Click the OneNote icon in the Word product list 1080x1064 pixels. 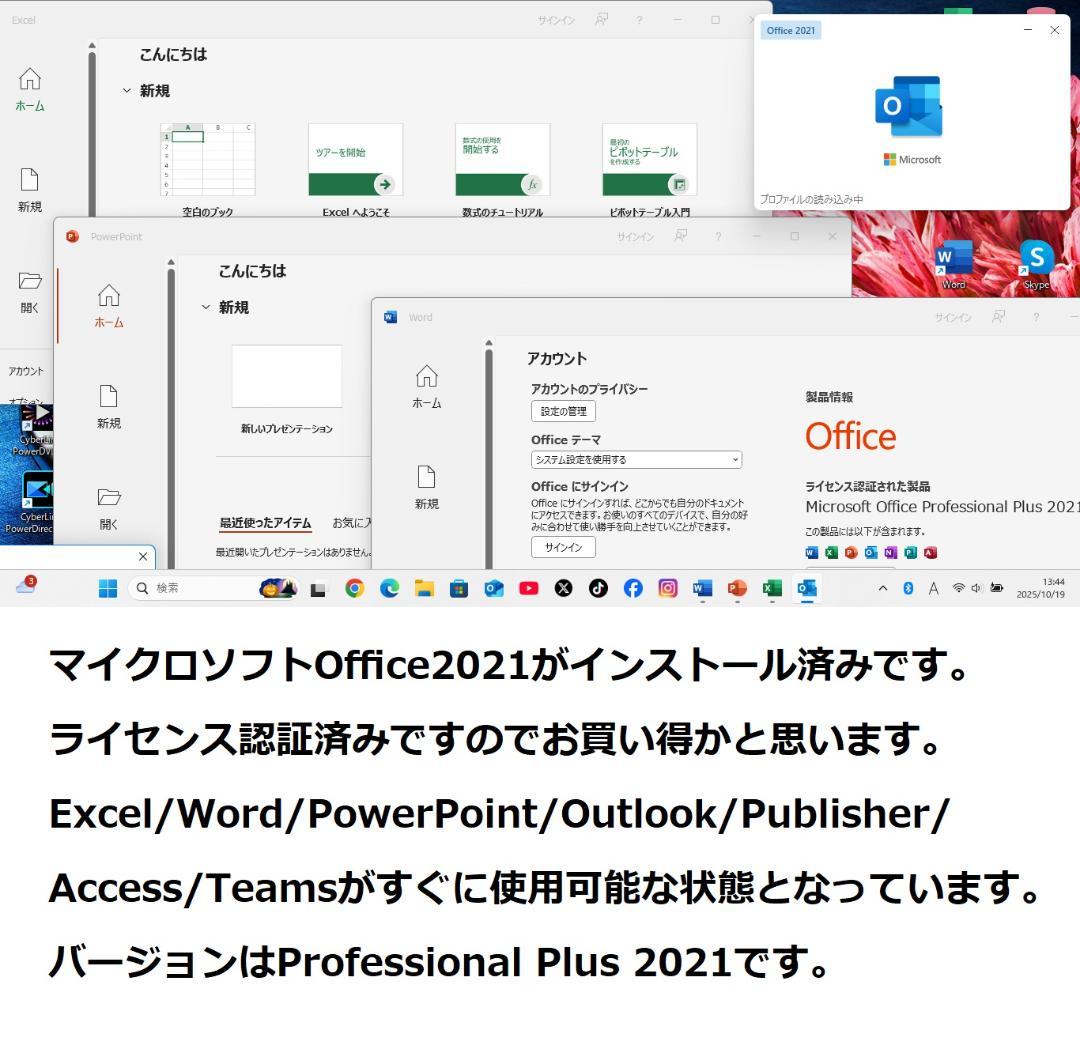click(x=891, y=552)
